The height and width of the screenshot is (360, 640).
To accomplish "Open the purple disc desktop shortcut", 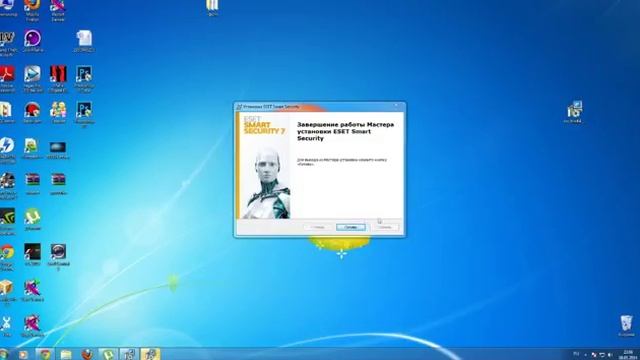I will tap(32, 38).
